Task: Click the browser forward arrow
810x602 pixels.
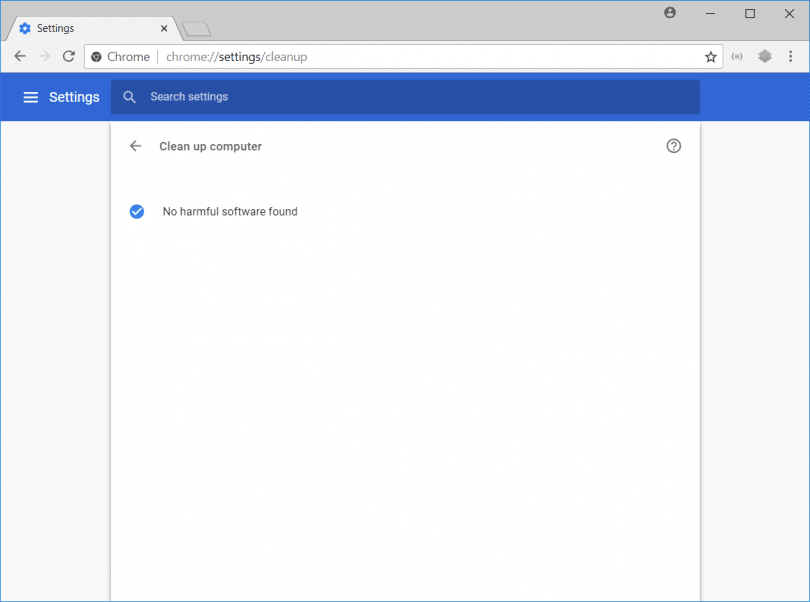Action: pyautogui.click(x=44, y=57)
